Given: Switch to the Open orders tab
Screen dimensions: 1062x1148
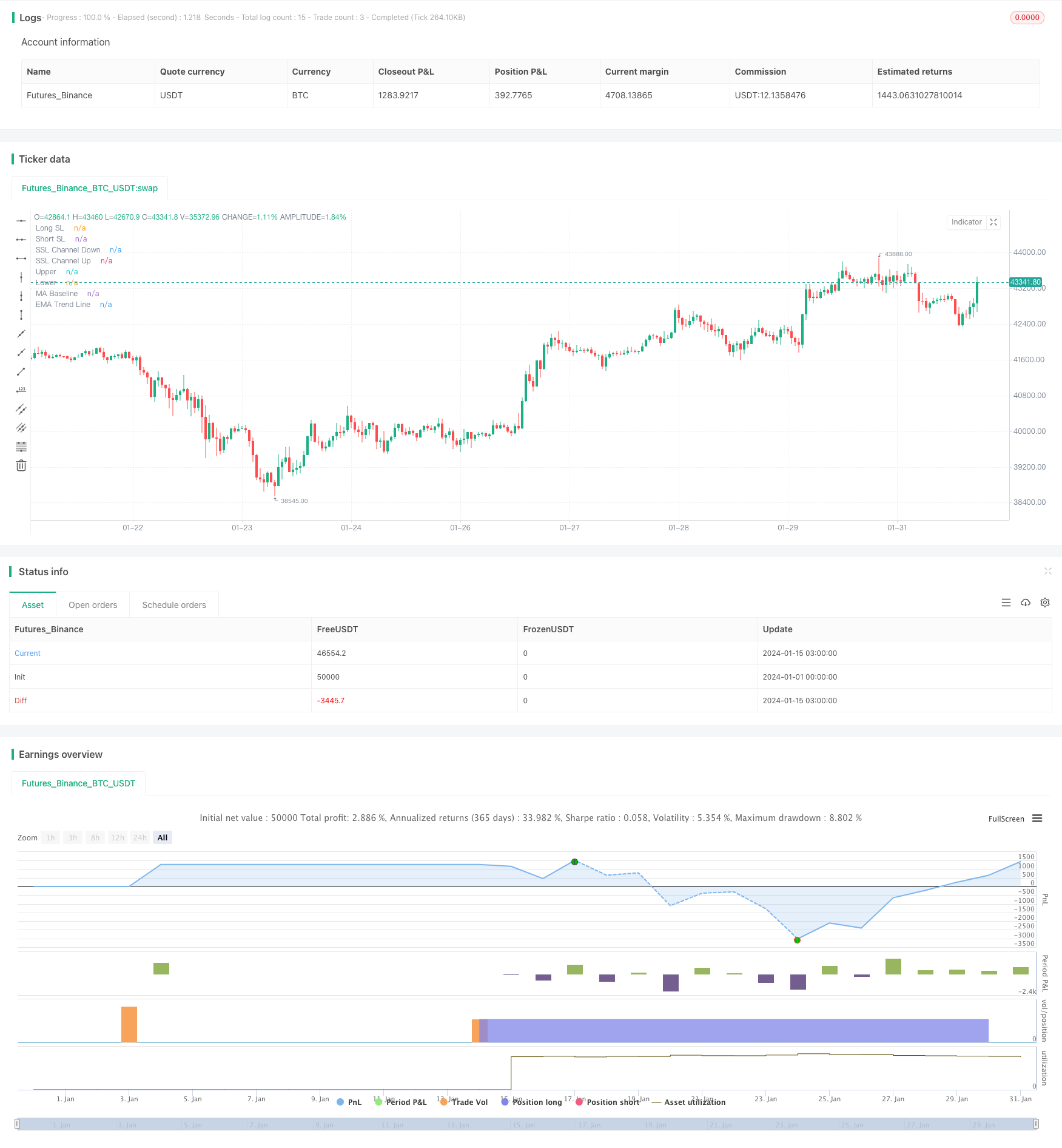Looking at the screenshot, I should coord(93,605).
